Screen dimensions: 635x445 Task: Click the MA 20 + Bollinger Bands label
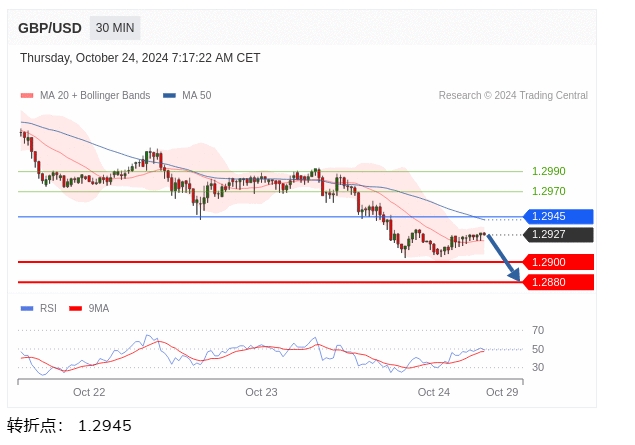(95, 96)
